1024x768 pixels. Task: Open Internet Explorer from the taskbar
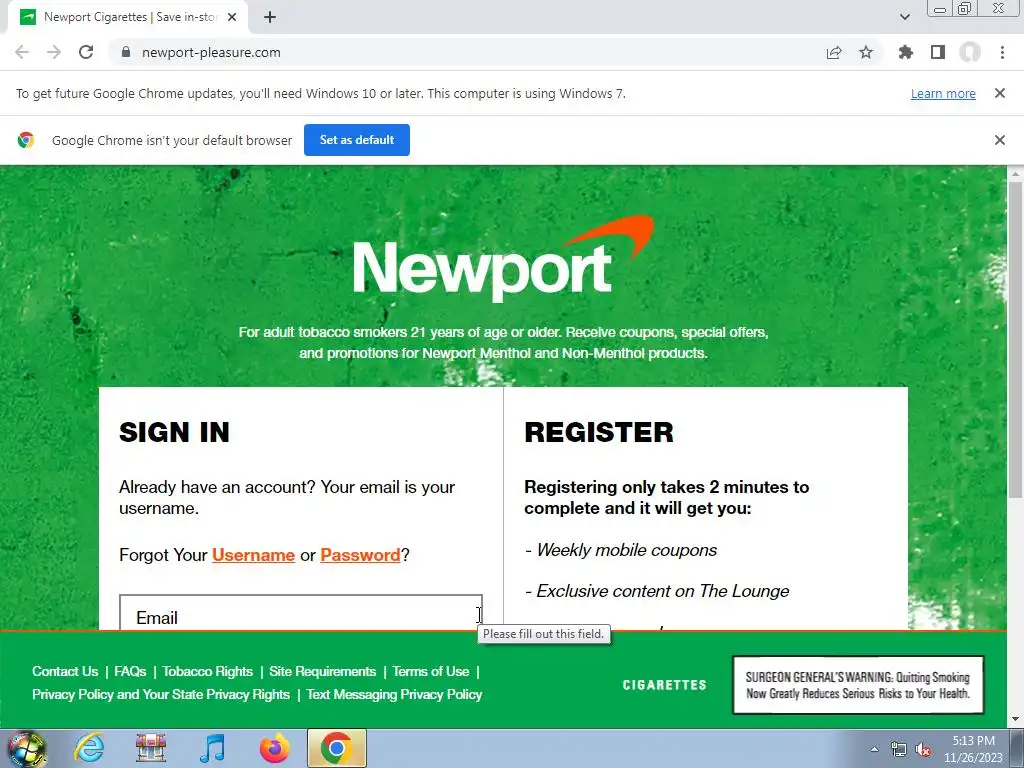89,748
